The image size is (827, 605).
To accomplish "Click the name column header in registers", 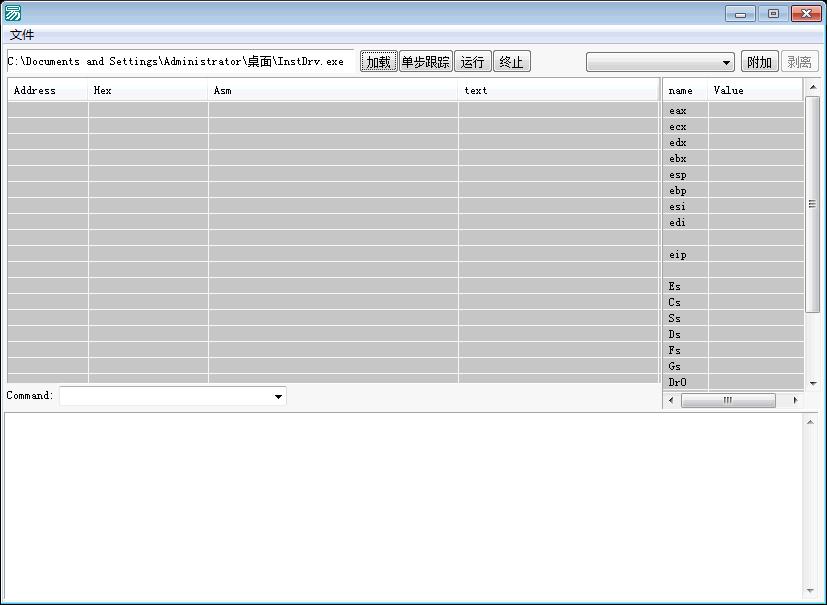I will point(685,90).
